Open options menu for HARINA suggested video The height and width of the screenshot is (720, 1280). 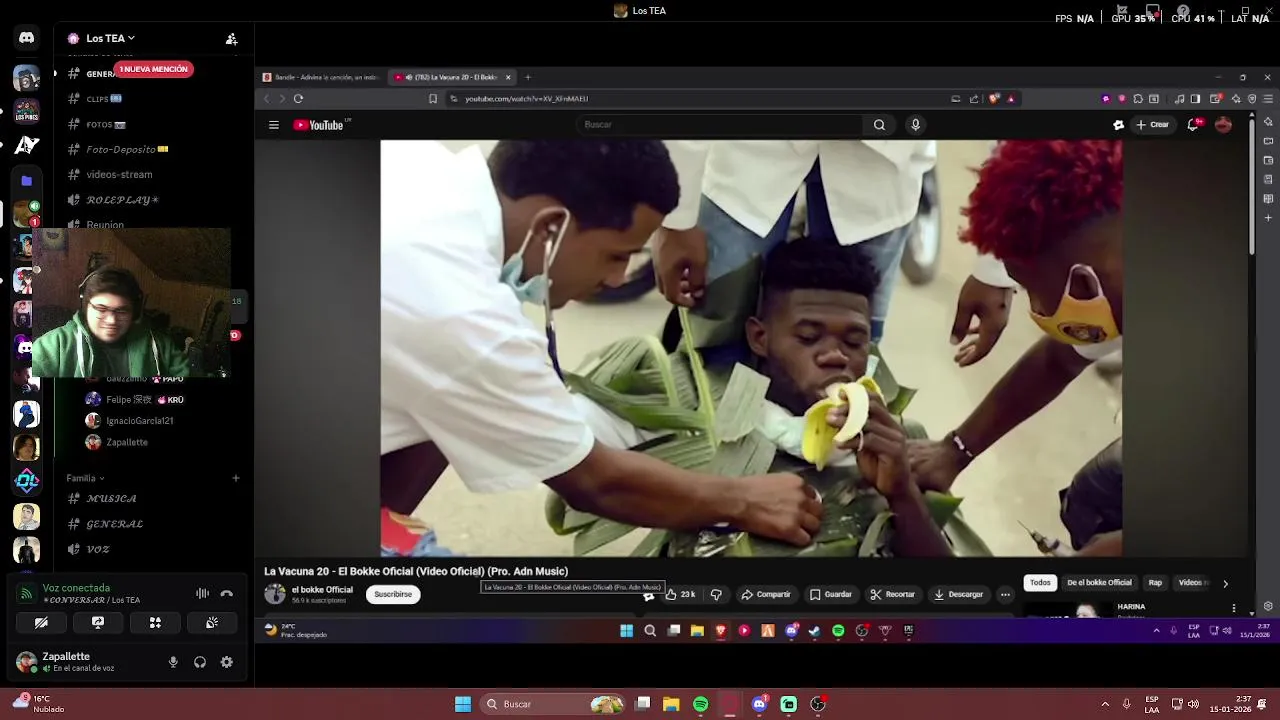tap(1233, 608)
